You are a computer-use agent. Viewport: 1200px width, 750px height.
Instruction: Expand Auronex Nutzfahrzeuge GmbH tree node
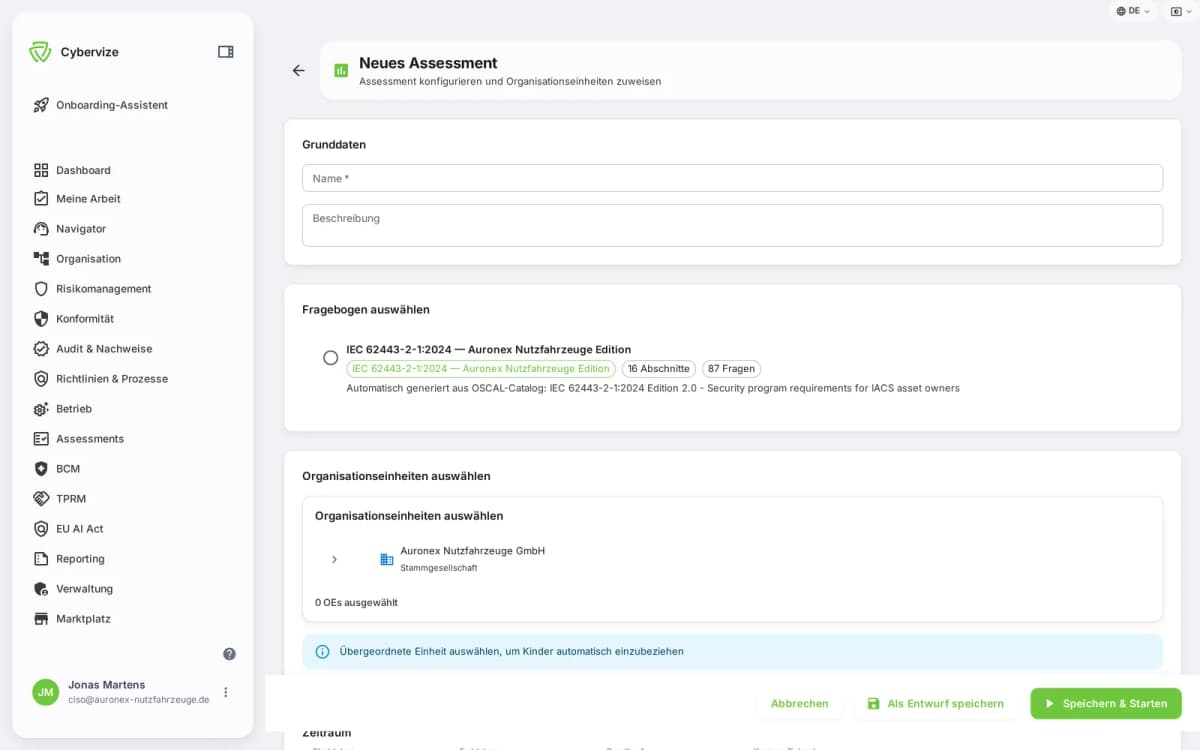tap(334, 559)
